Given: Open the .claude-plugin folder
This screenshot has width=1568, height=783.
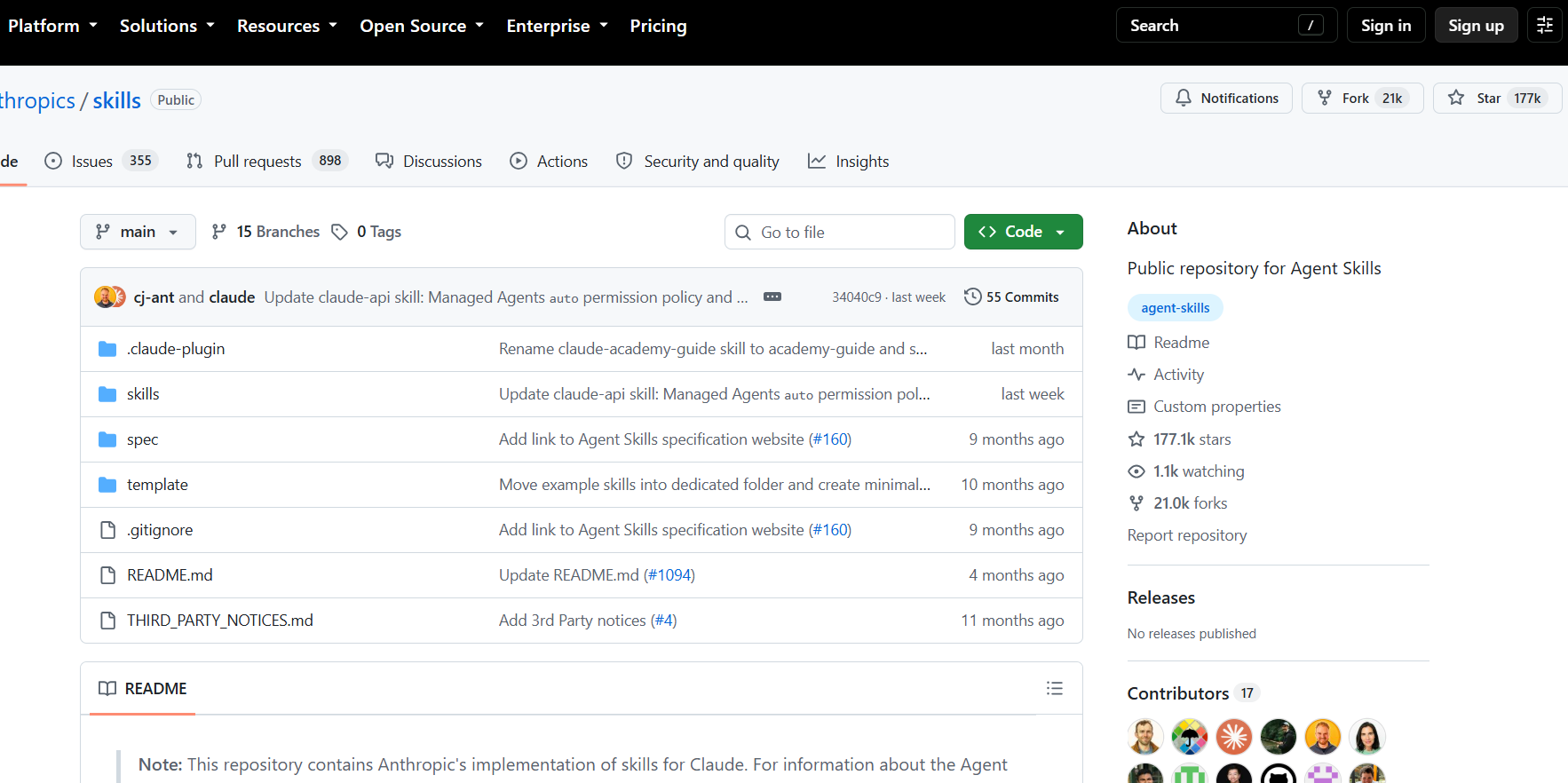Looking at the screenshot, I should coord(176,349).
